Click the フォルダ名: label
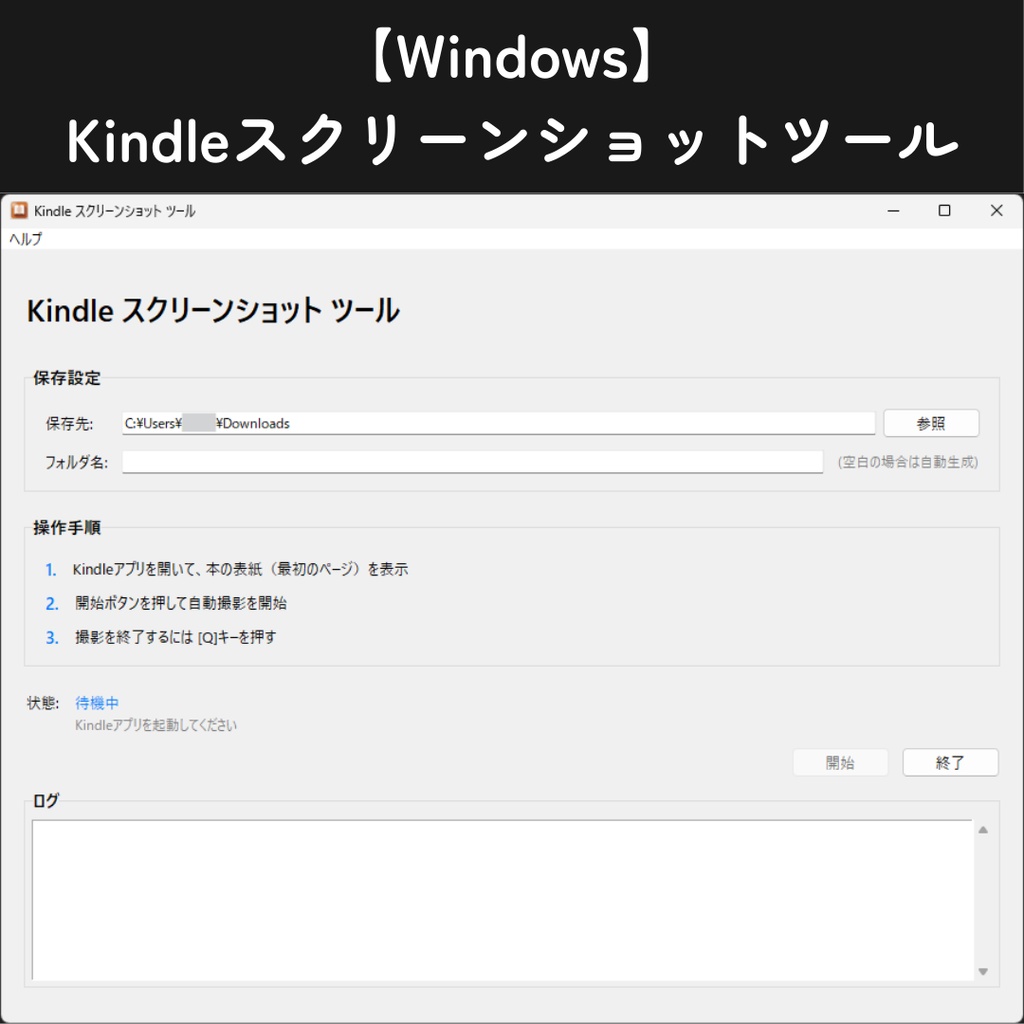The width and height of the screenshot is (1024, 1024). [x=76, y=462]
